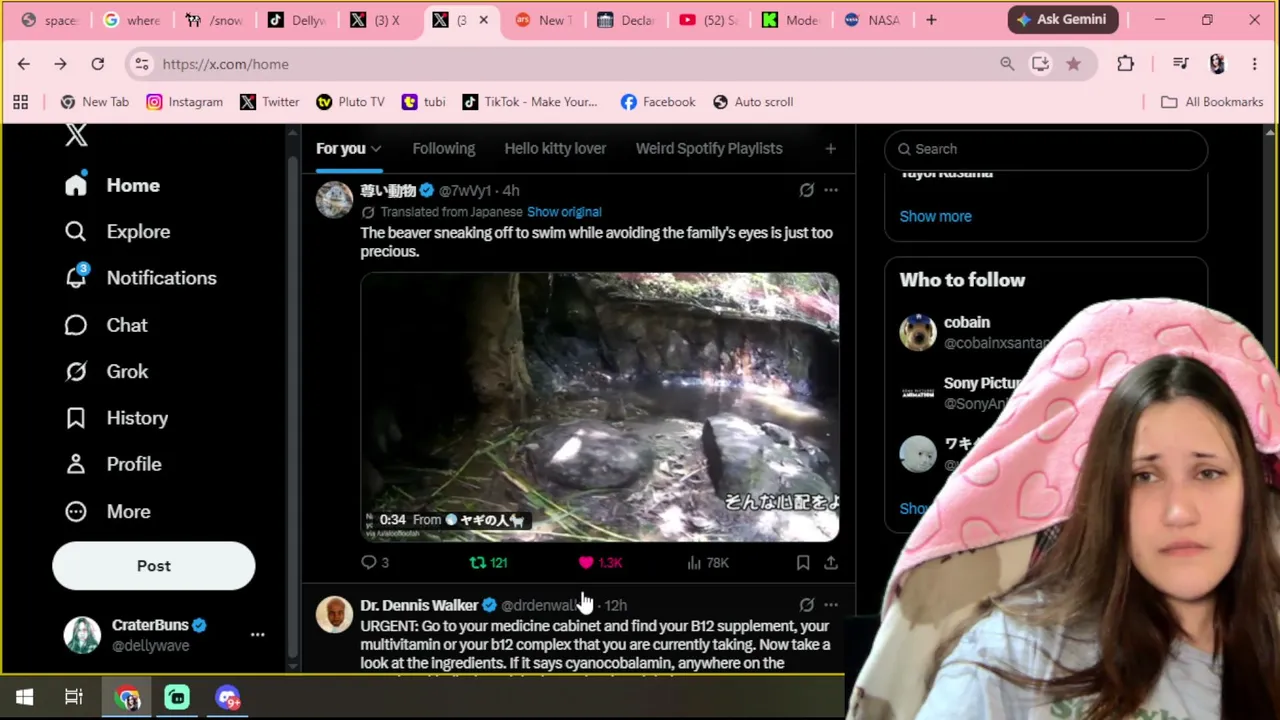Viewport: 1280px width, 720px height.
Task: Click the Ask Gemini button
Action: pos(1061,20)
